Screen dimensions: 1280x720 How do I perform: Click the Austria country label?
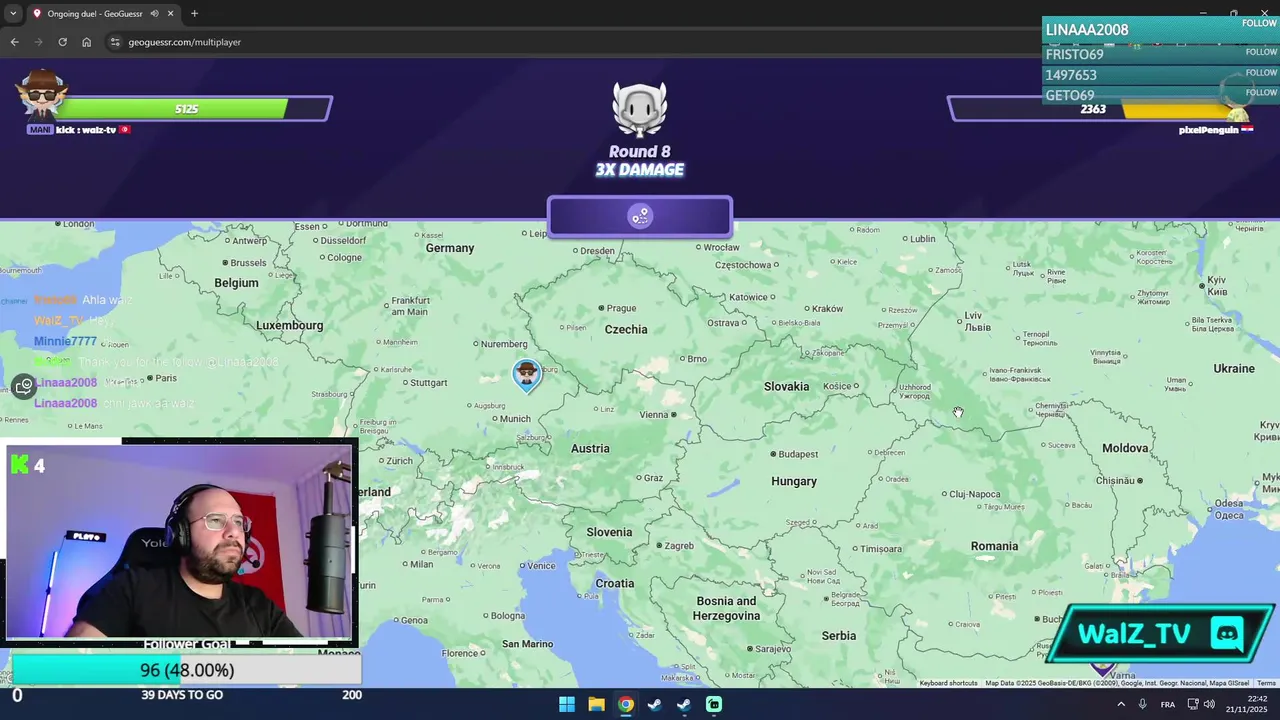[x=590, y=448]
